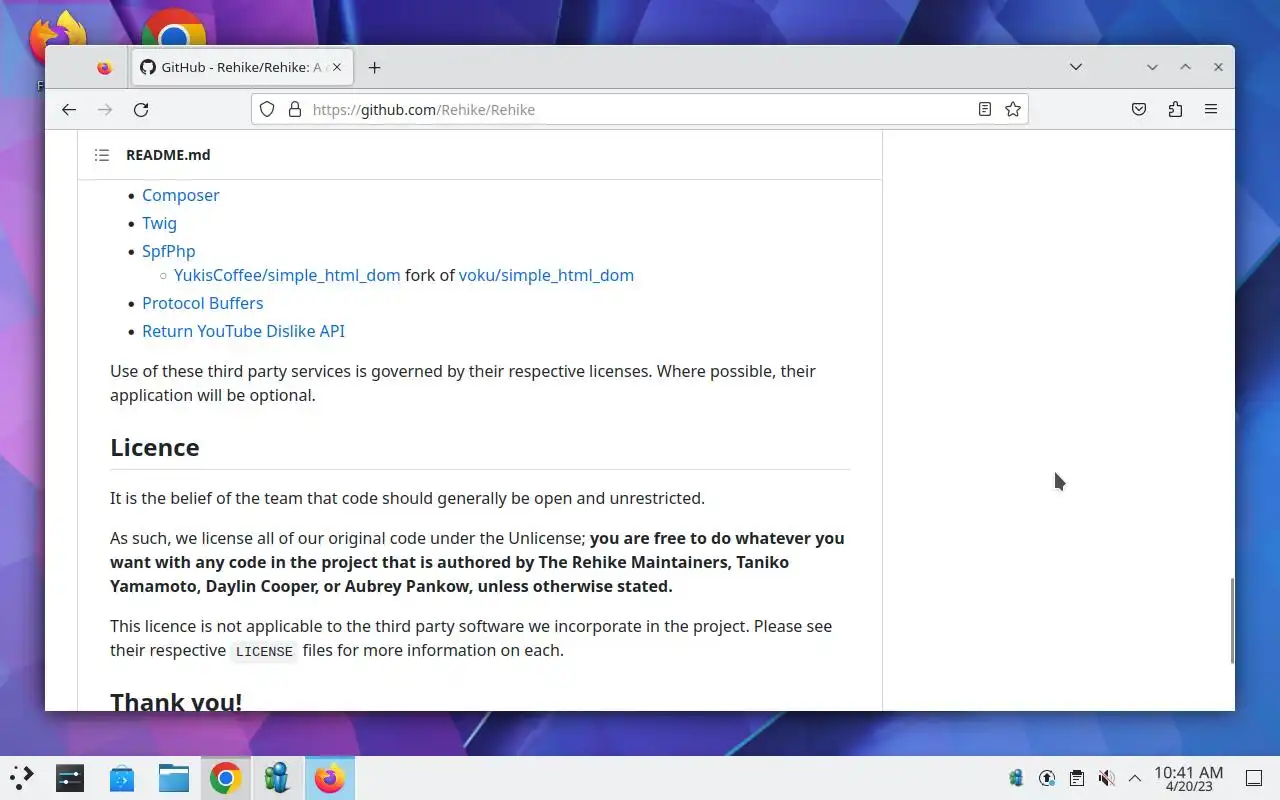Open voku/simple_html_dom link

pyautogui.click(x=546, y=275)
